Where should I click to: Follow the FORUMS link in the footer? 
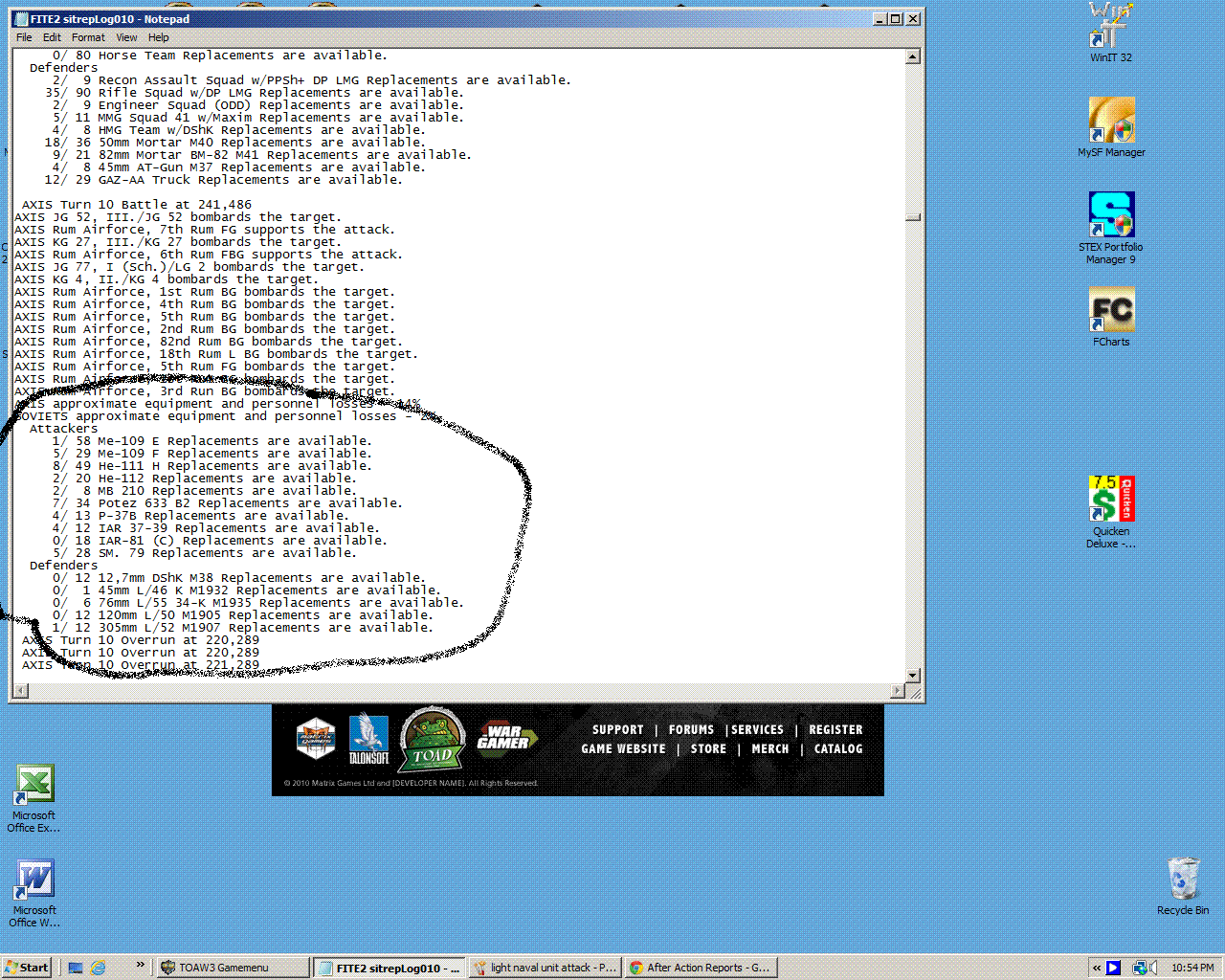pos(691,729)
